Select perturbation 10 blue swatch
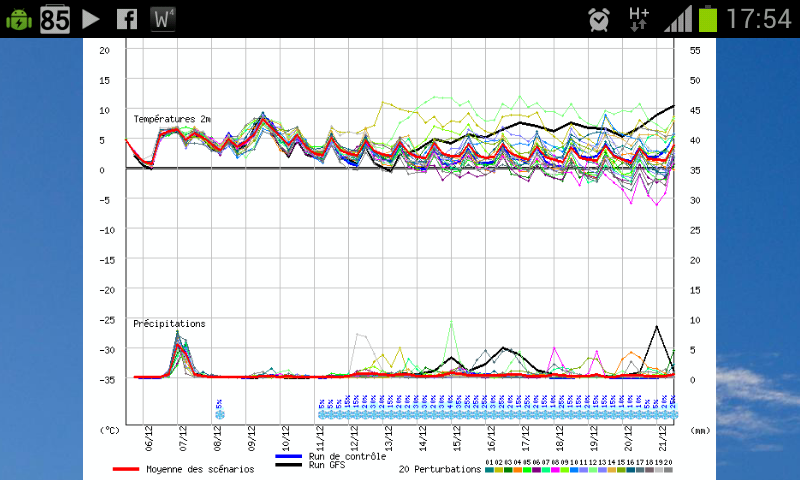The image size is (800, 480). coord(574,470)
